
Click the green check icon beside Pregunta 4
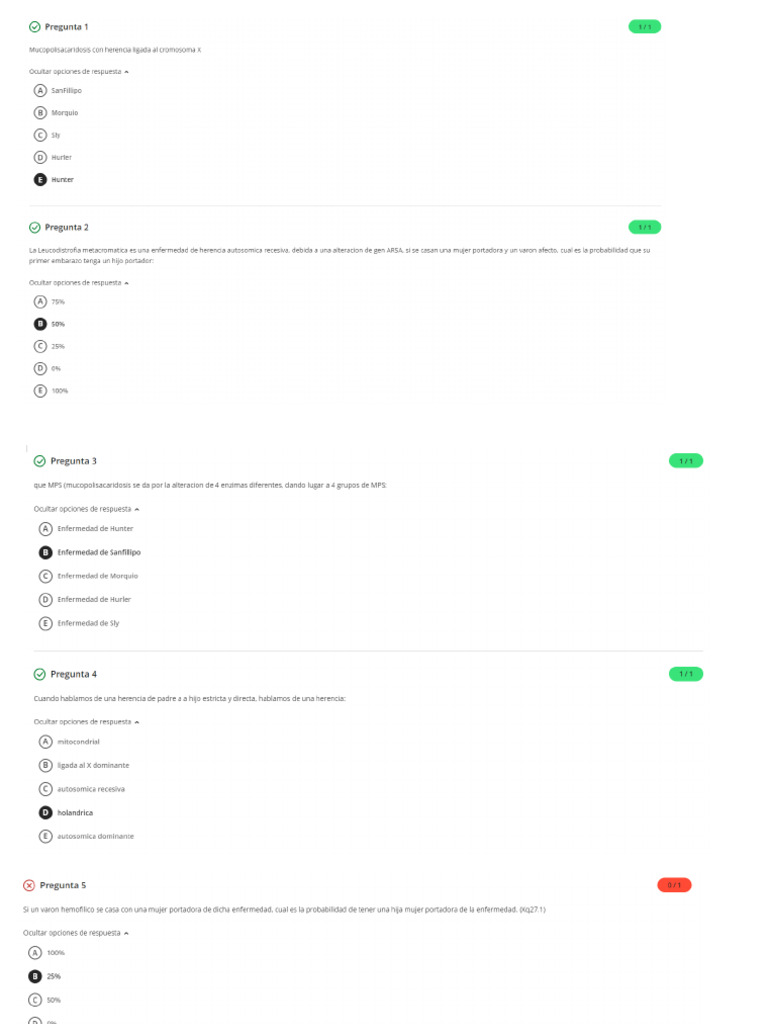[x=40, y=674]
